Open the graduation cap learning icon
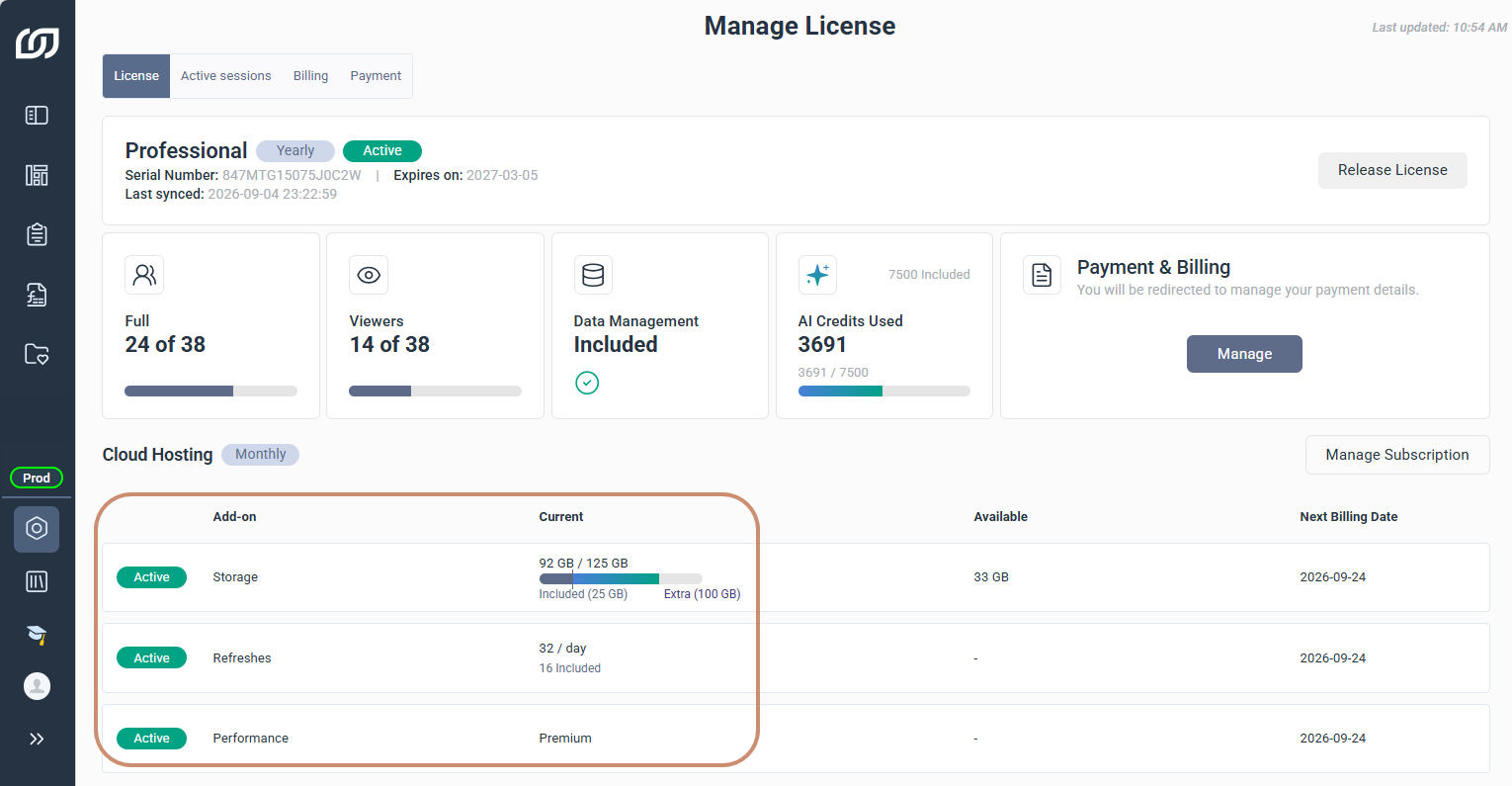This screenshot has height=786, width=1512. 37,634
